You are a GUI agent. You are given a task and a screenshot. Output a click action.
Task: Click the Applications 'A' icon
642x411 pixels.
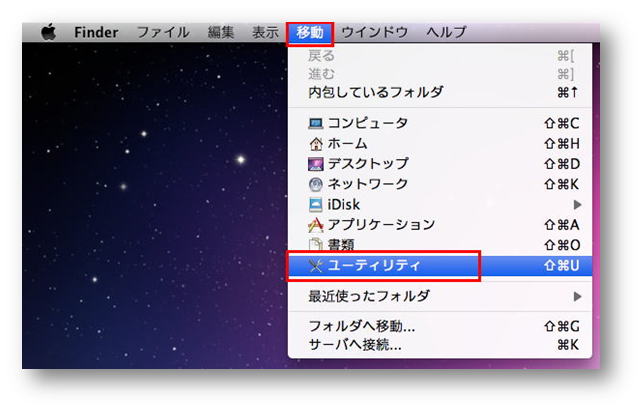pos(315,225)
